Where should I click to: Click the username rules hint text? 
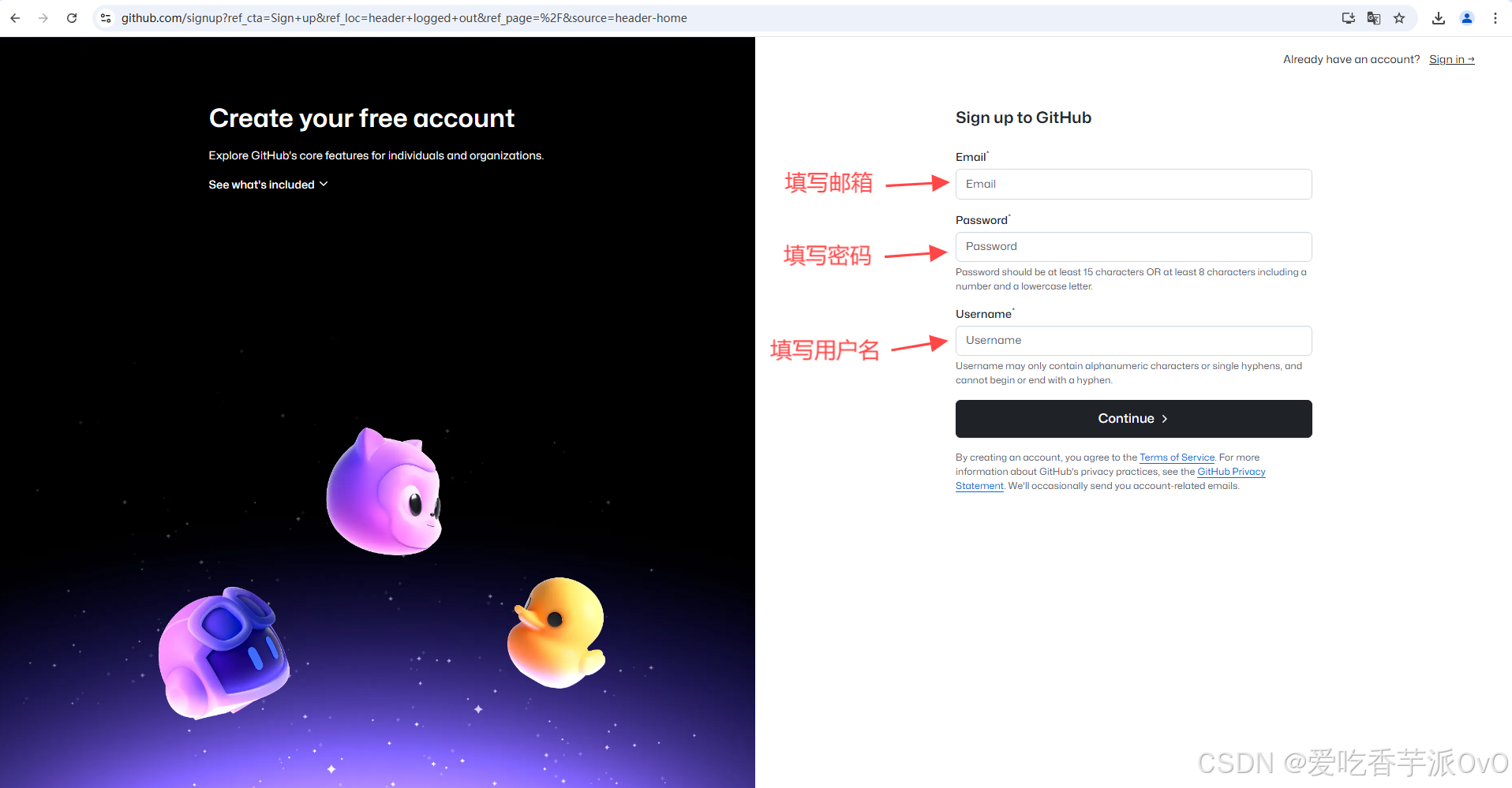coord(1128,373)
